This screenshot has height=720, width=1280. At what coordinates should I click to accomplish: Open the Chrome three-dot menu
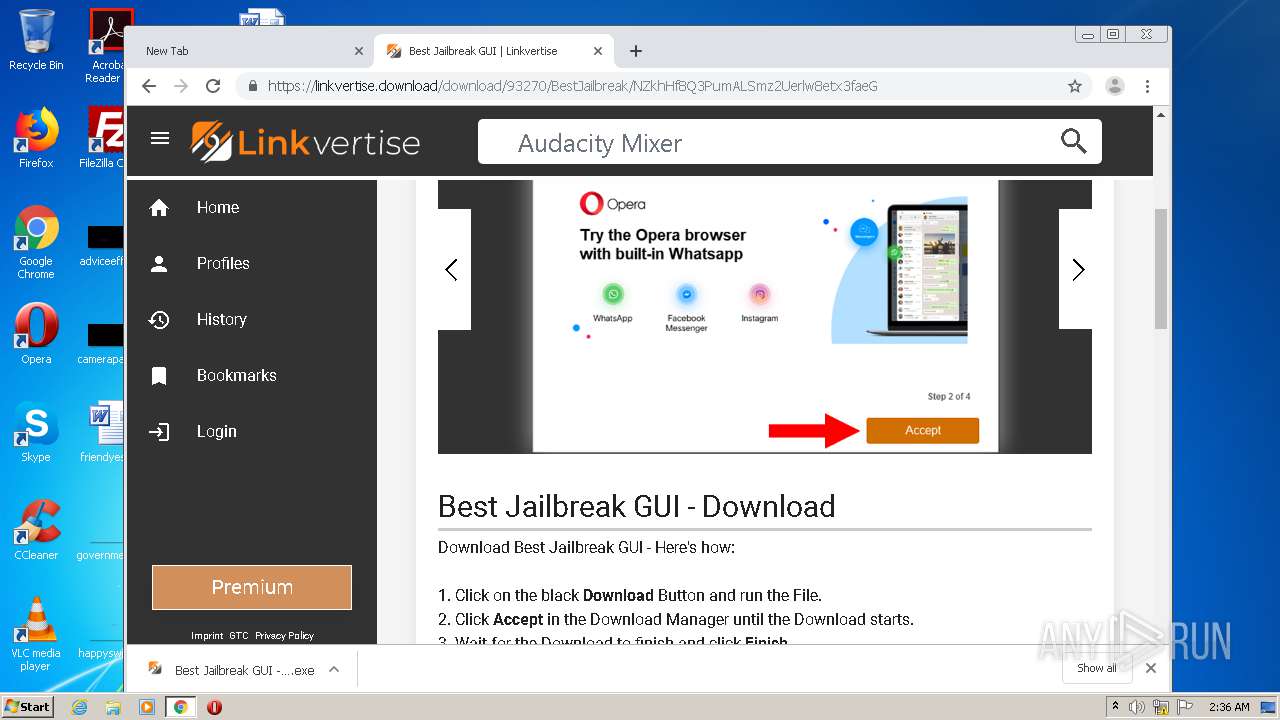coord(1147,86)
